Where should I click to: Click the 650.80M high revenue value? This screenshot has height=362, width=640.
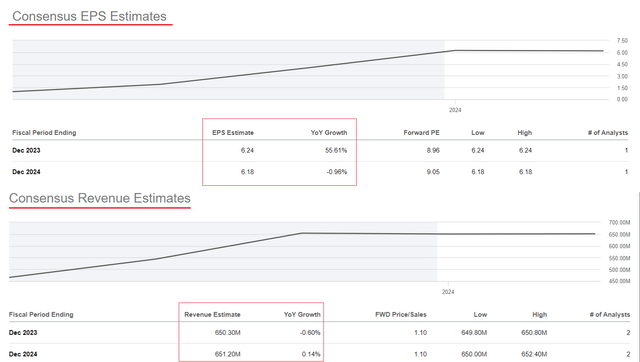point(534,333)
